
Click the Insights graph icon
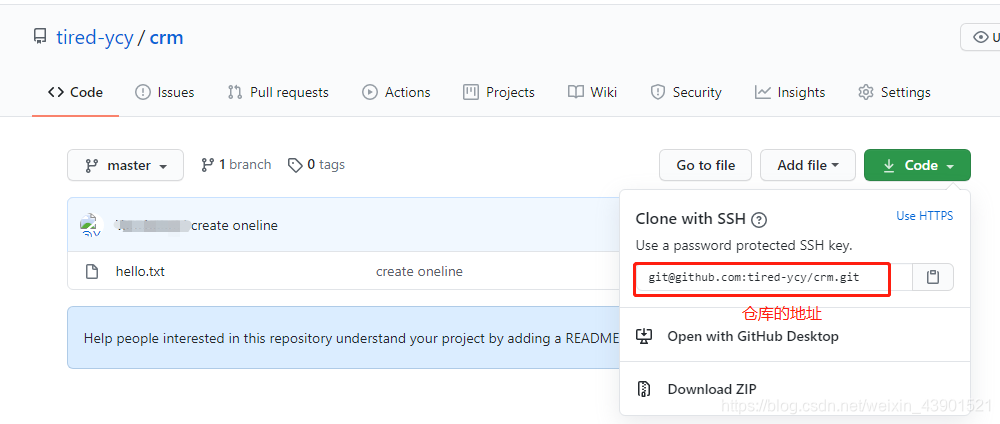763,92
